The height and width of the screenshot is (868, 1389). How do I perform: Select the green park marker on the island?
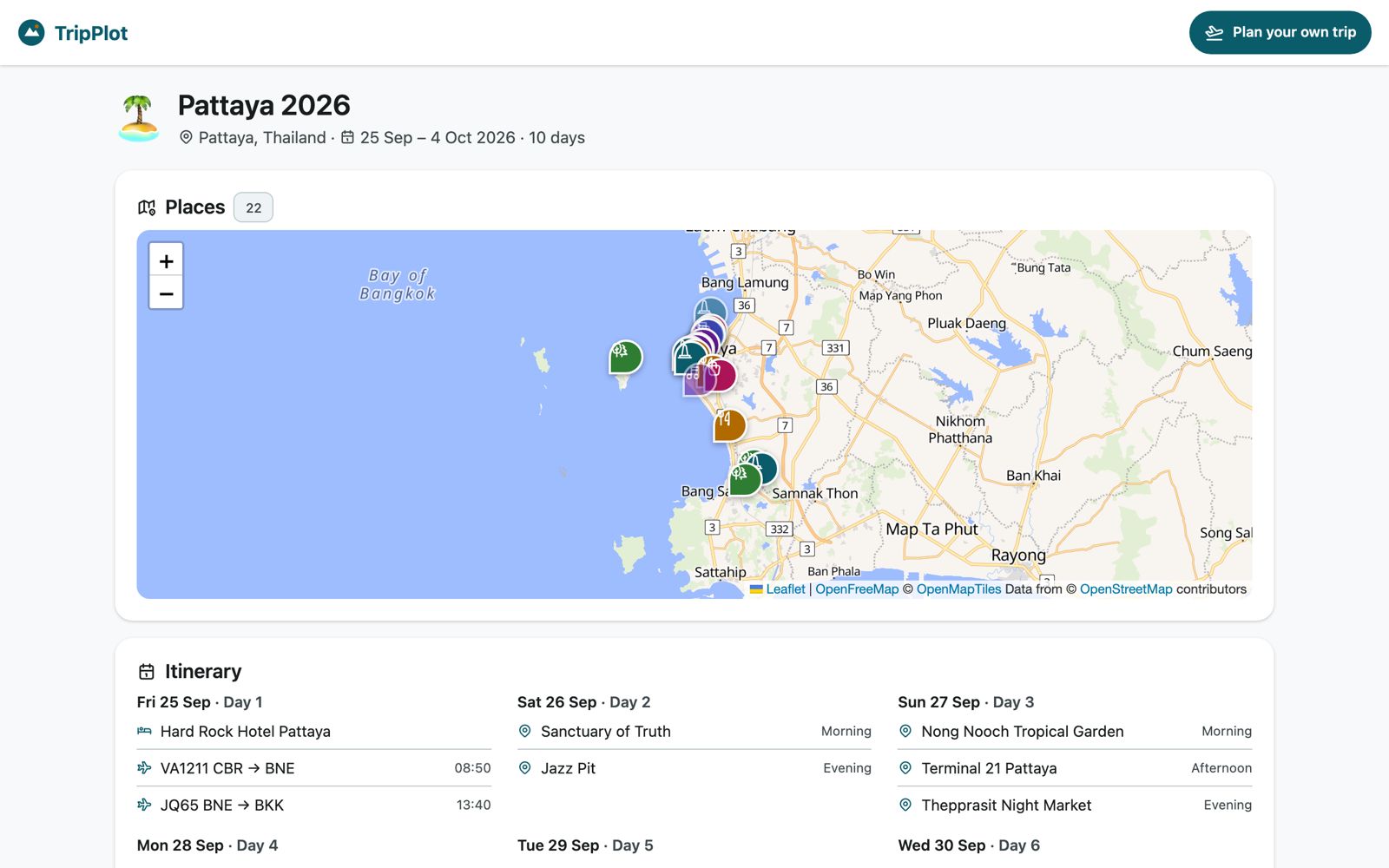tap(625, 357)
